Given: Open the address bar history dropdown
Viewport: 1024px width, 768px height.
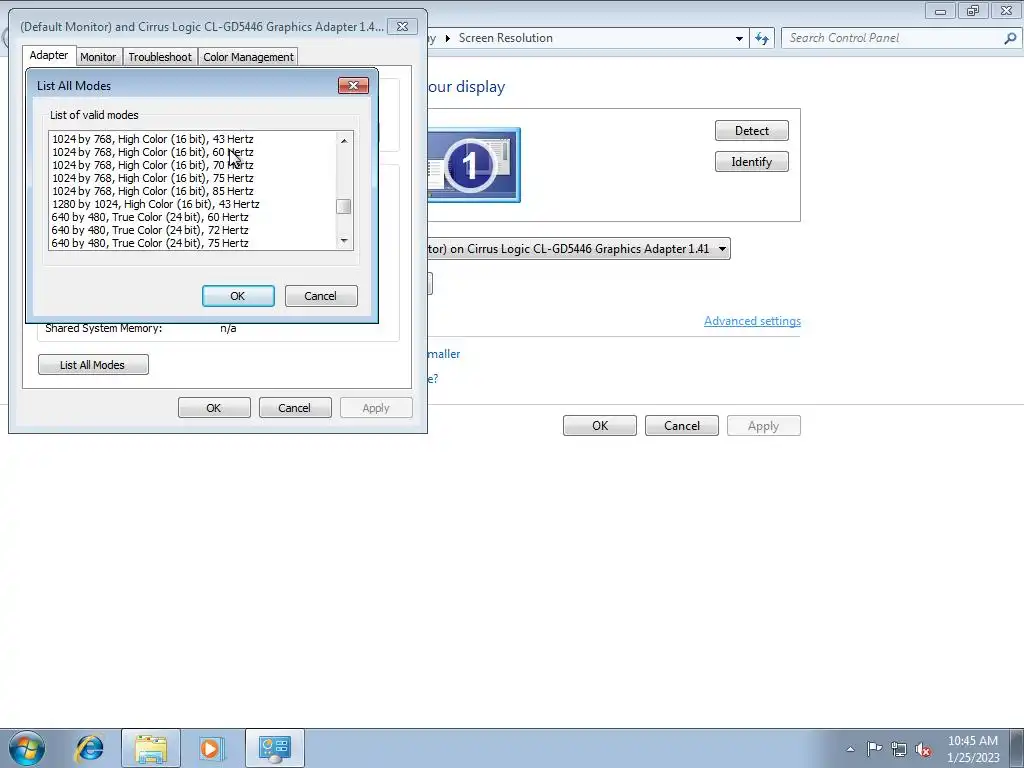Looking at the screenshot, I should click(739, 38).
